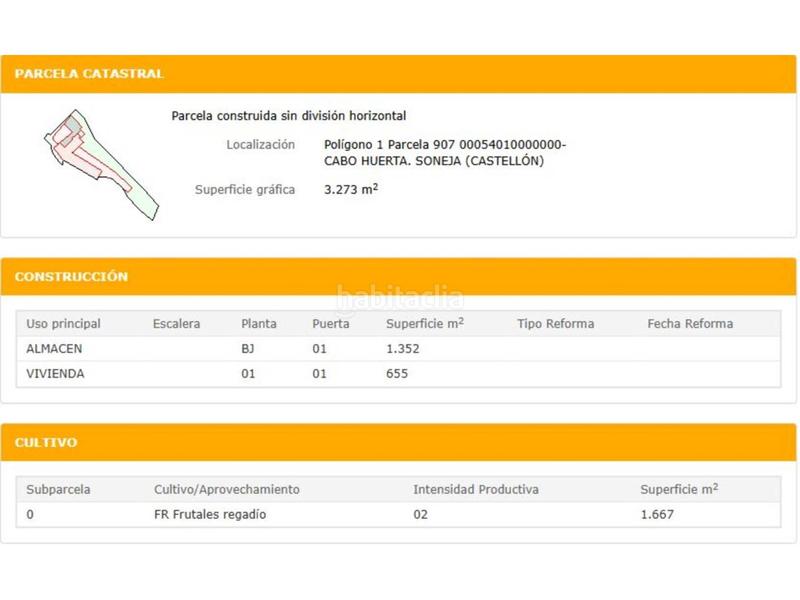
Task: Click the Escalera column header
Action: point(176,324)
